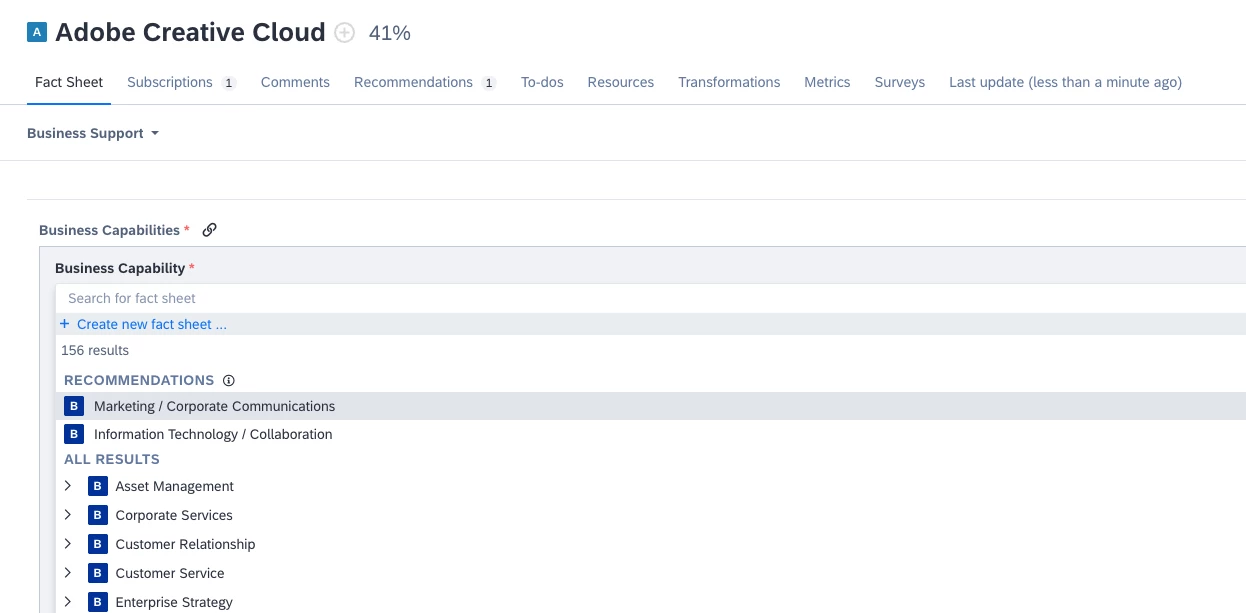Screen dimensions: 1246x613
Task: Switch to the Subscriptions tab
Action: coord(181,82)
